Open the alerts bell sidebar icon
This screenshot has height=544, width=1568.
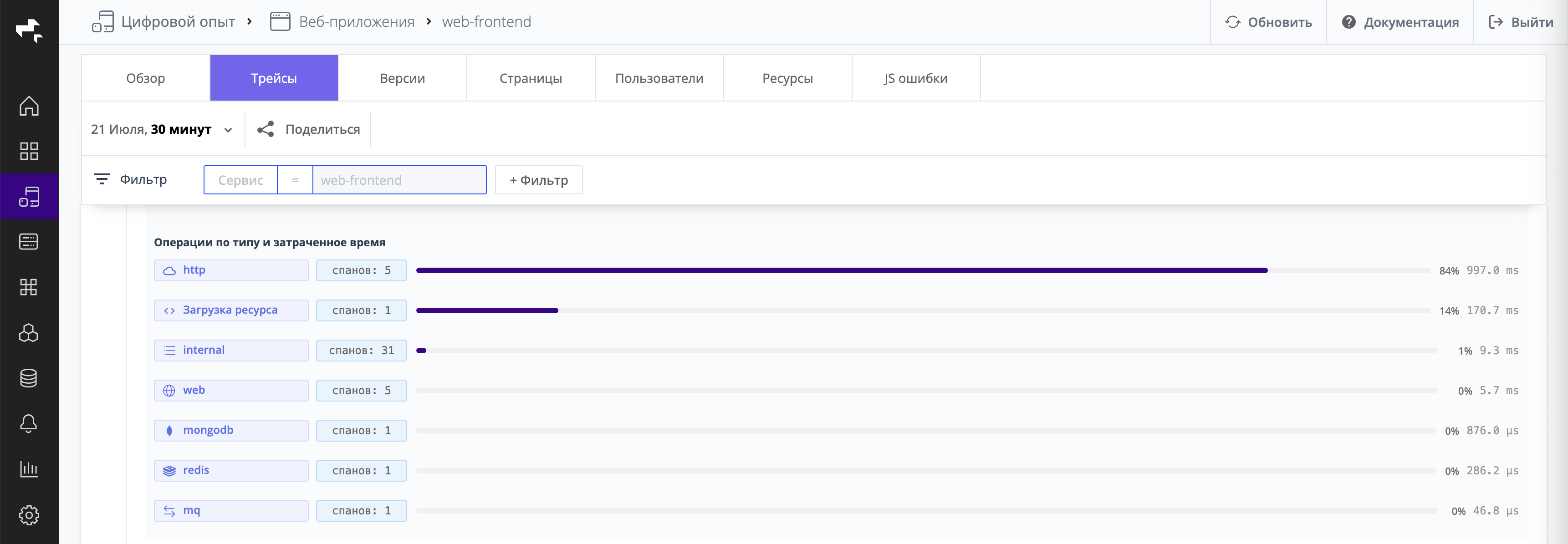pyautogui.click(x=29, y=423)
